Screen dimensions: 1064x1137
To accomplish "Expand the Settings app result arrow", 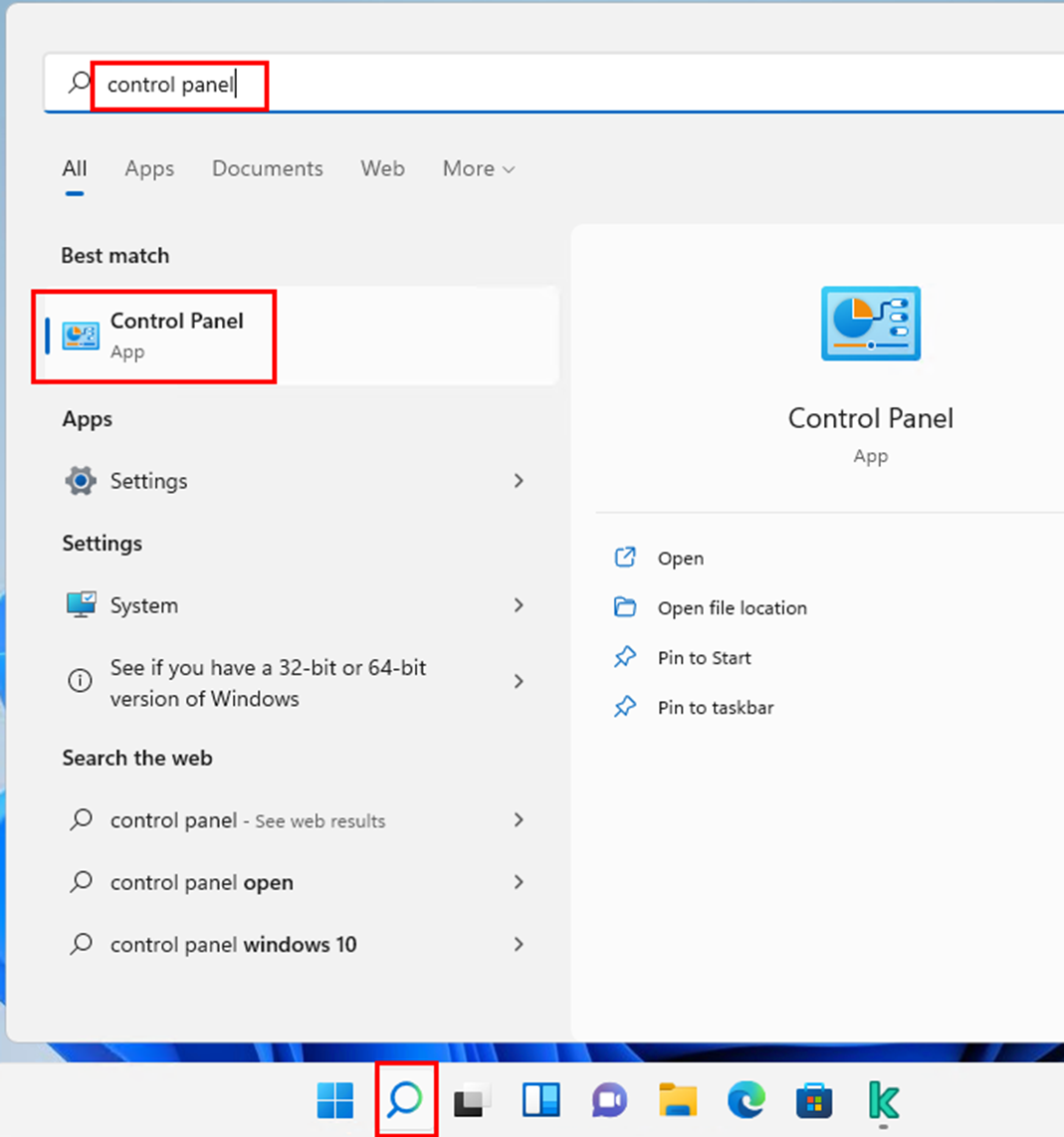I will pyautogui.click(x=519, y=481).
